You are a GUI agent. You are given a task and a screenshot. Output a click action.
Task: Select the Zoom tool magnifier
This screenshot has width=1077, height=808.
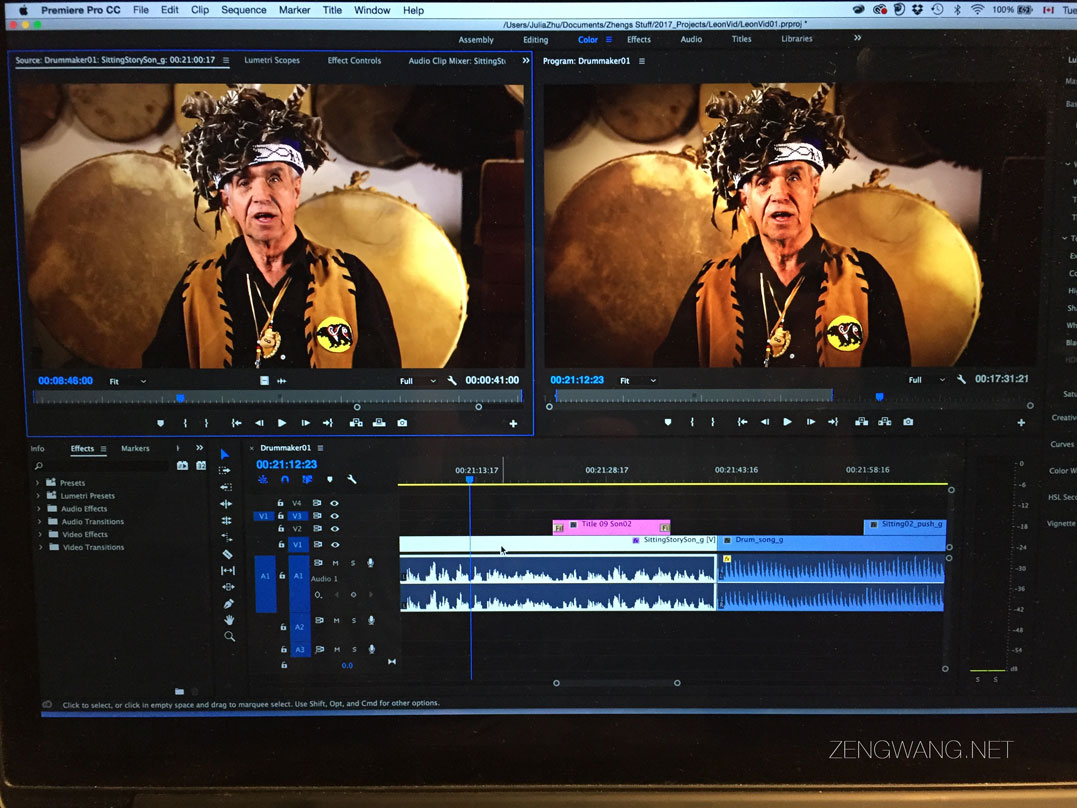tap(229, 636)
